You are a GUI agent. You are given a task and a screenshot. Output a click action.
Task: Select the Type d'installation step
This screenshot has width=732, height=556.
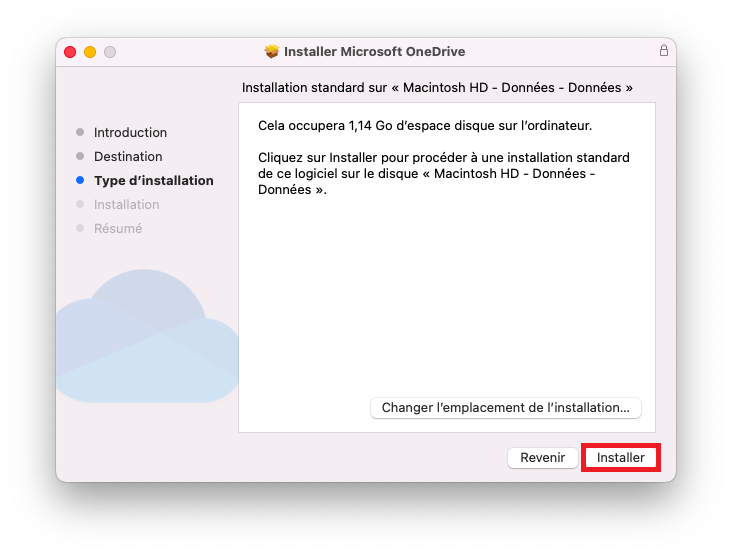click(154, 181)
